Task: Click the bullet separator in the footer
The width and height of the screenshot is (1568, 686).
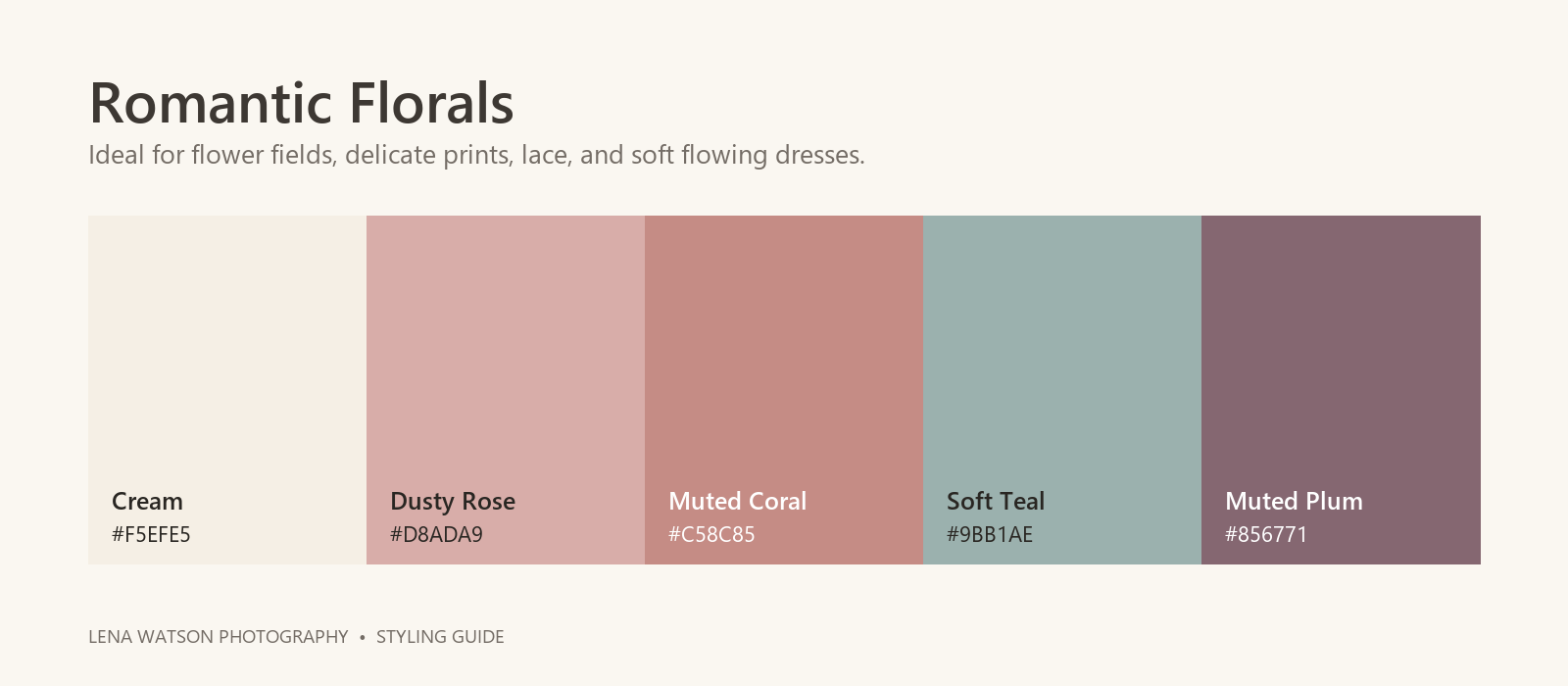Action: click(x=363, y=637)
